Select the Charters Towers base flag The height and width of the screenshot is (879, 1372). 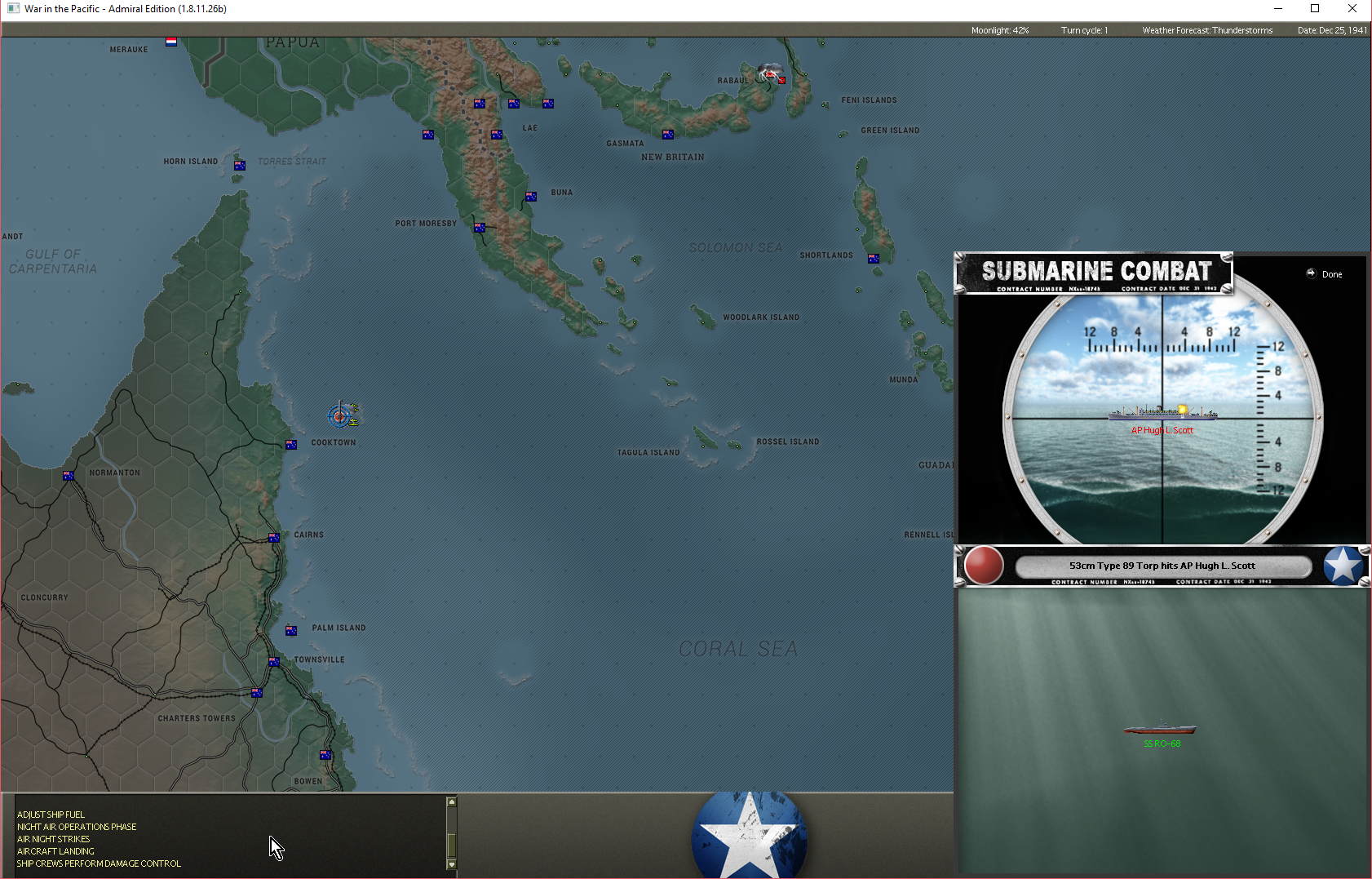(x=257, y=693)
